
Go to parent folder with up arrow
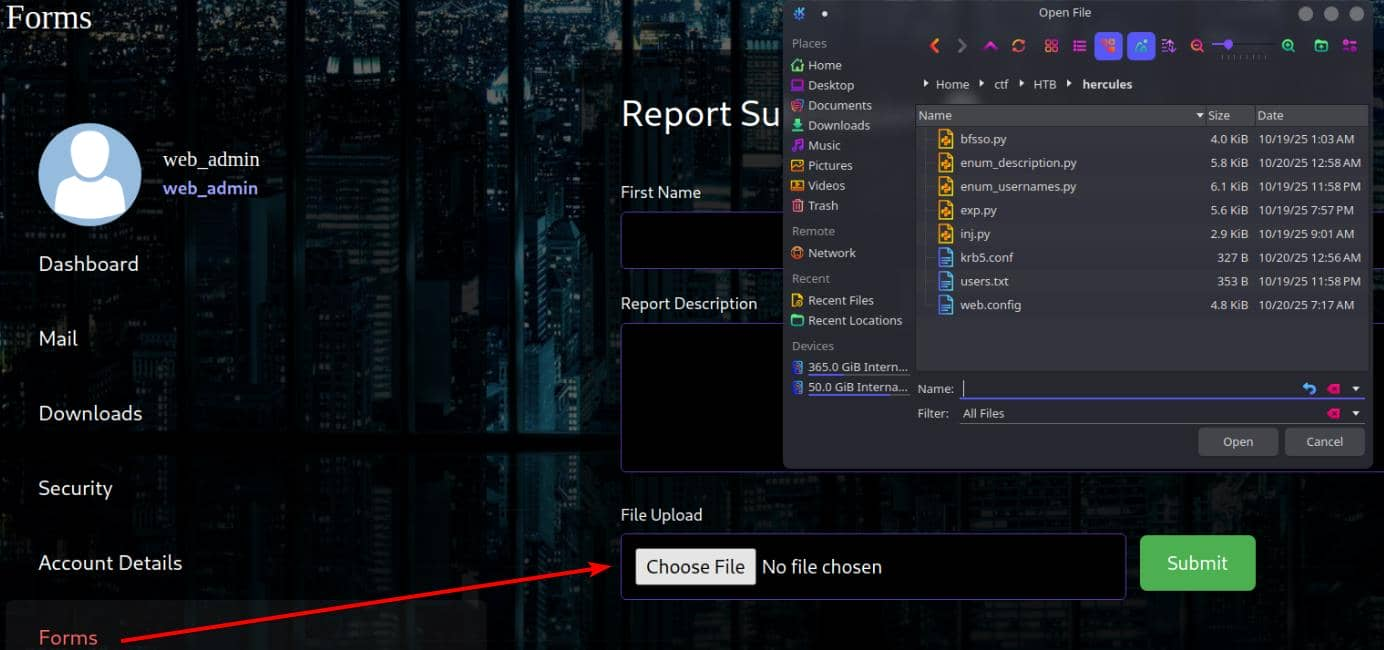point(990,46)
